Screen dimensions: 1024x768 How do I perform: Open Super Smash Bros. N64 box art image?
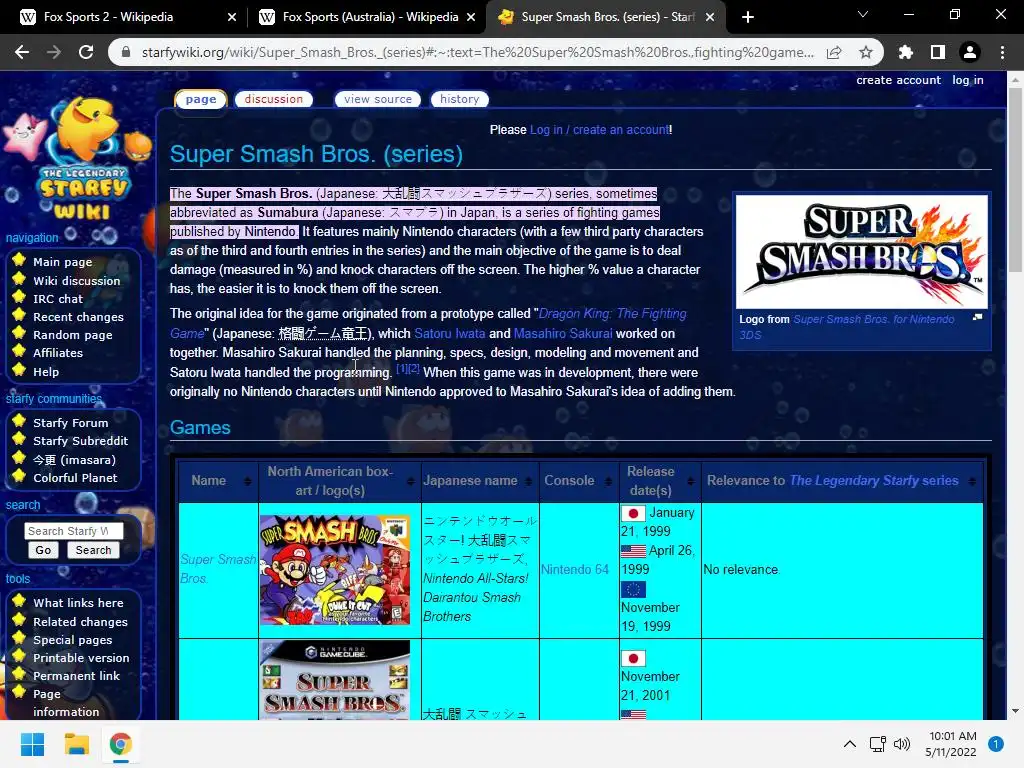(335, 570)
